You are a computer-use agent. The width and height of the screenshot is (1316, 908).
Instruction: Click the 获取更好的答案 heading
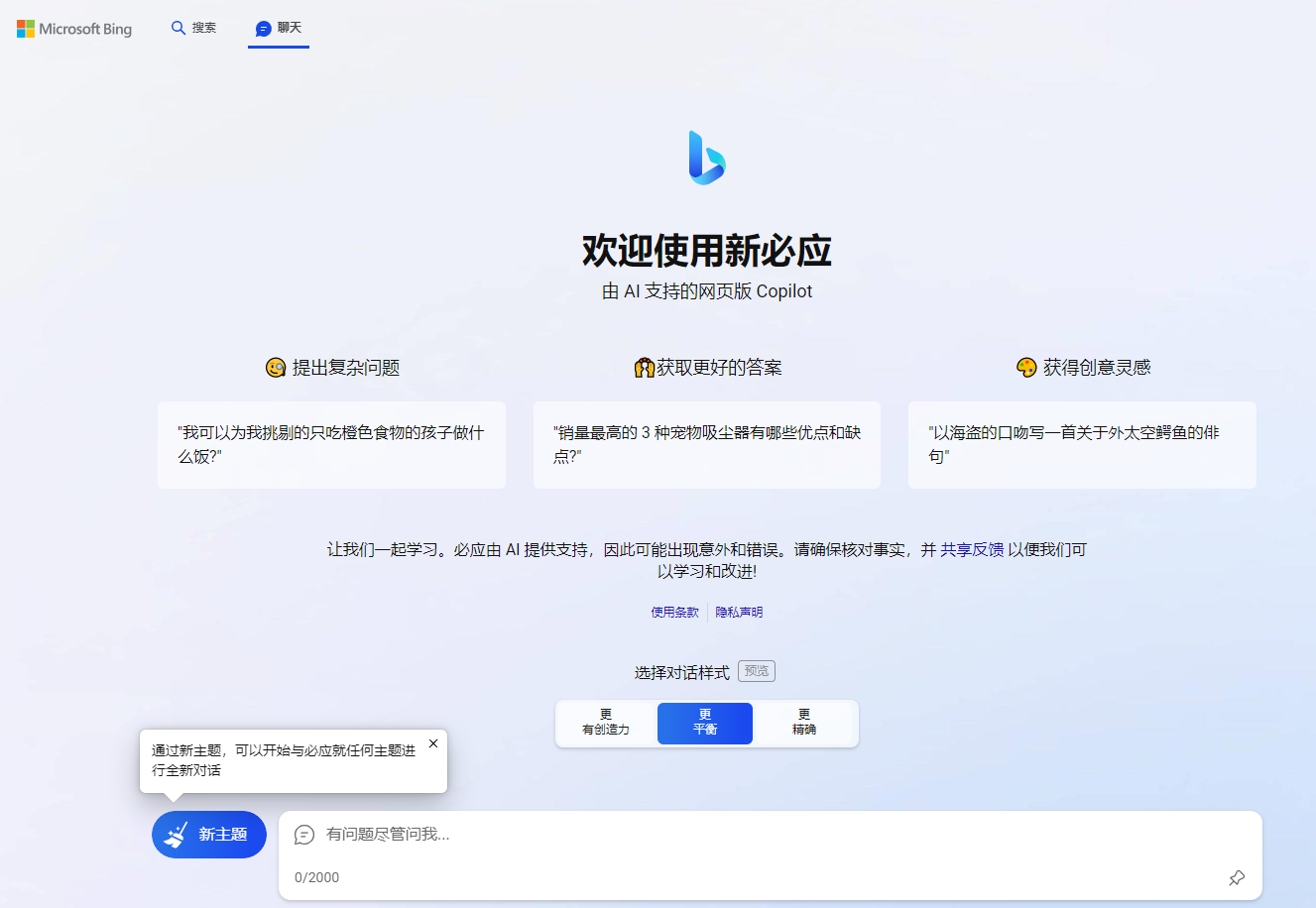pyautogui.click(x=708, y=368)
